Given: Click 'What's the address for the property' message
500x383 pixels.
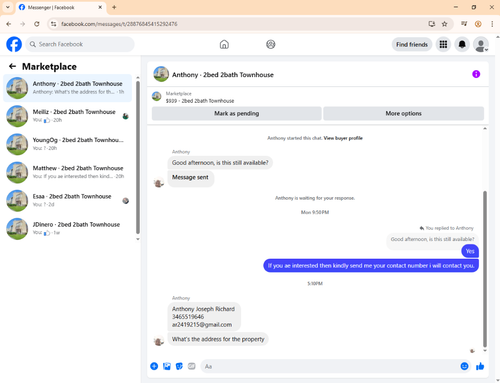Looking at the screenshot, I should [x=218, y=339].
